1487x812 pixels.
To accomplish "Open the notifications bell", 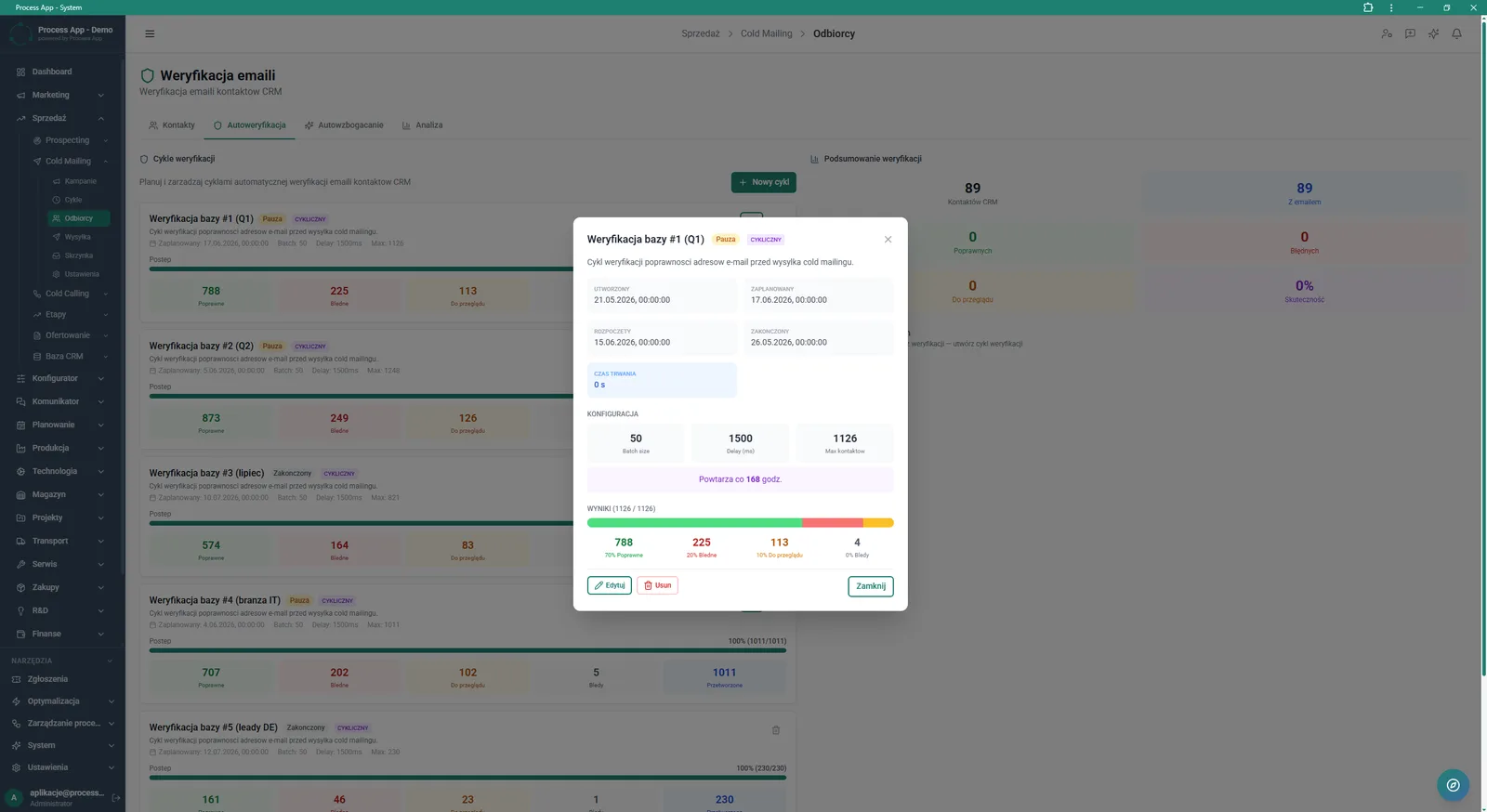I will coord(1456,33).
